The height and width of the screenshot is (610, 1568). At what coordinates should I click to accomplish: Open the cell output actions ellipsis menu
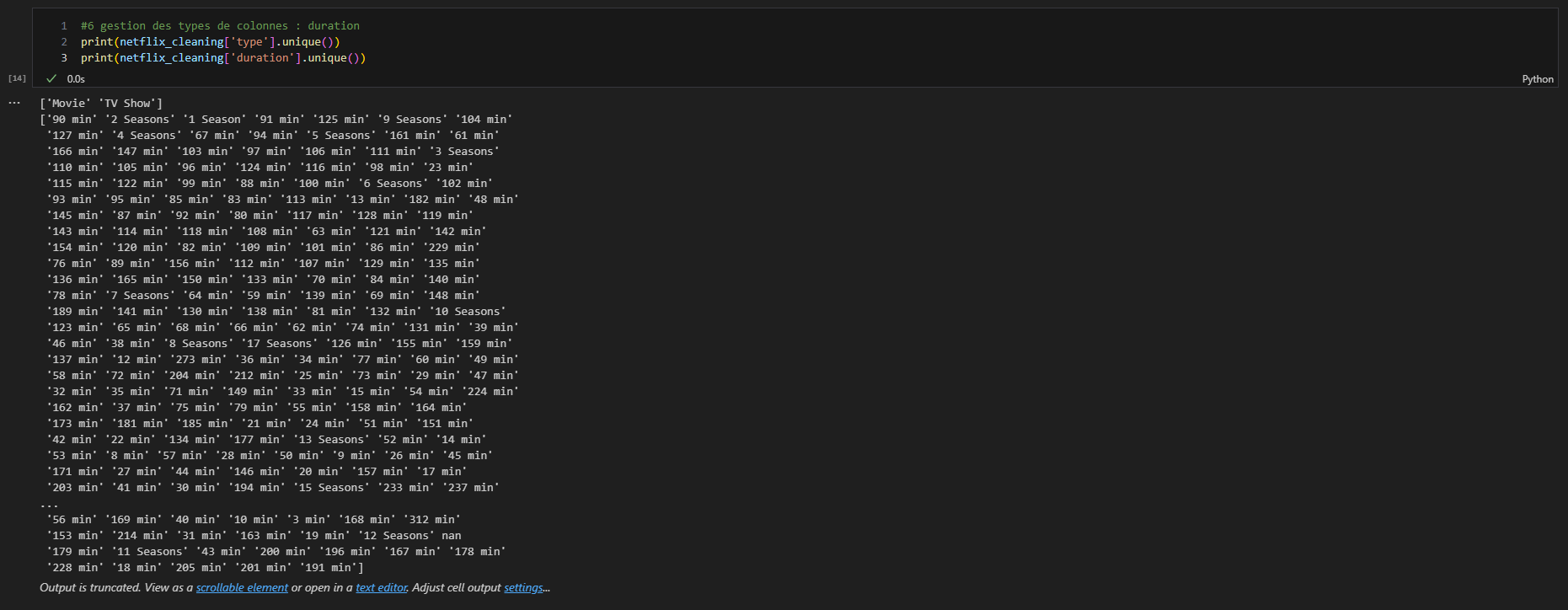(x=14, y=103)
